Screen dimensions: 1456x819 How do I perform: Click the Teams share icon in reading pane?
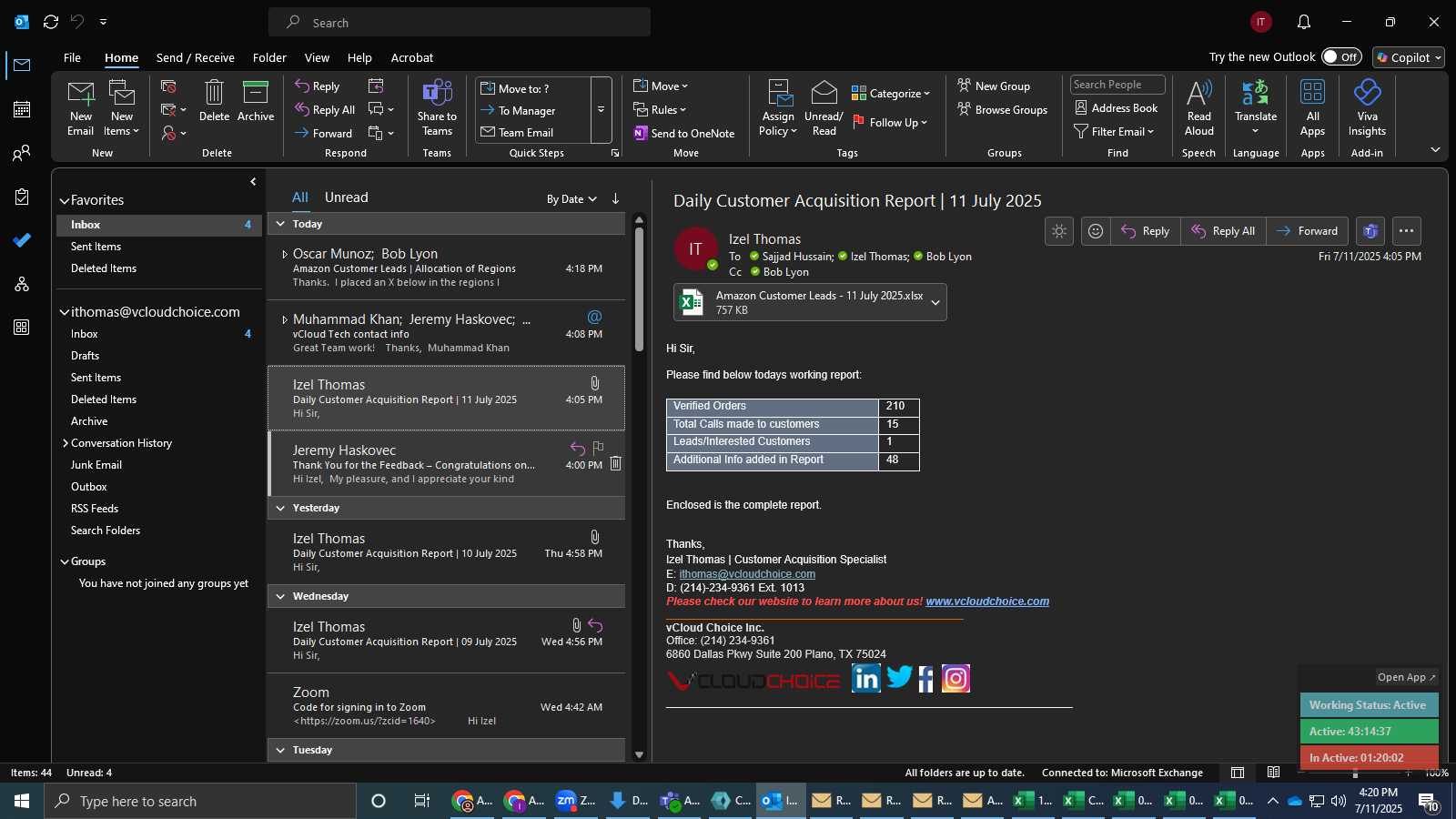[x=1370, y=231]
